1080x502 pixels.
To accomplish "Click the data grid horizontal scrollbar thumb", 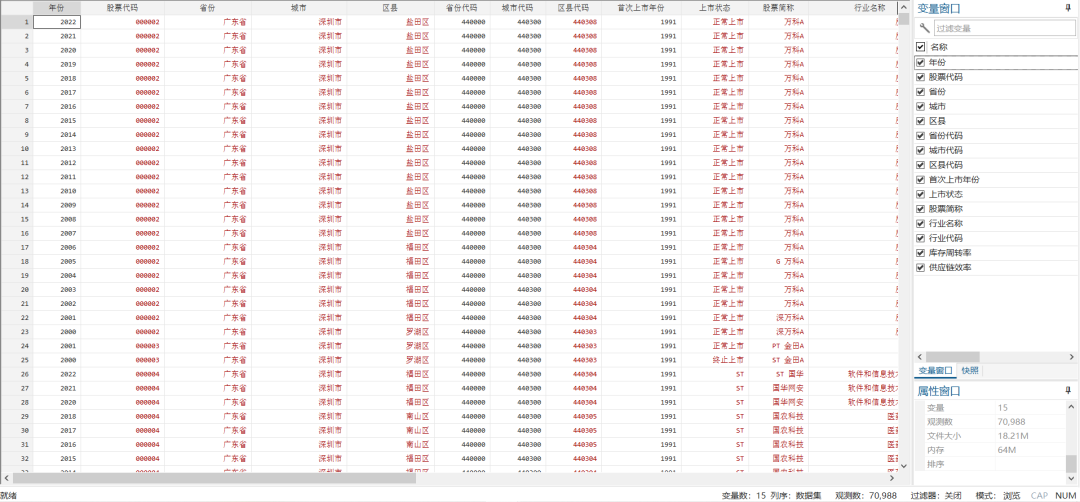I will 214,477.
